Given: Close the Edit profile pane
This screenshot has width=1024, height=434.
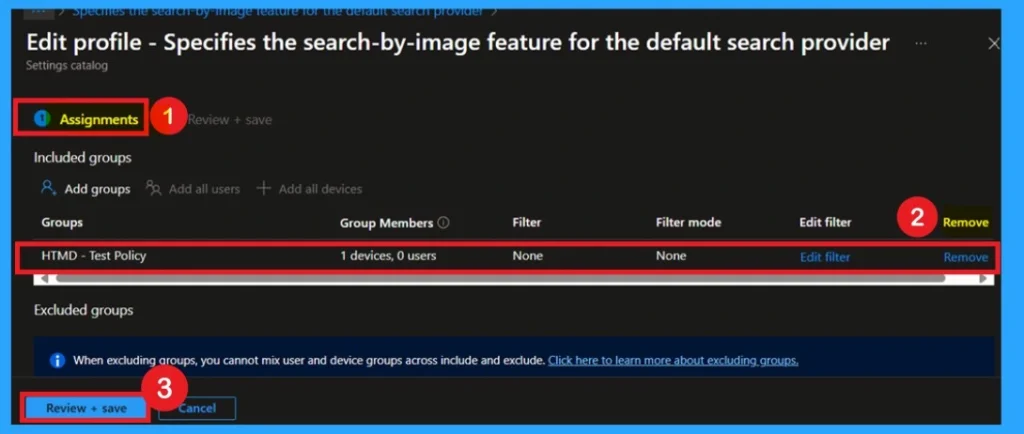Looking at the screenshot, I should pyautogui.click(x=993, y=44).
